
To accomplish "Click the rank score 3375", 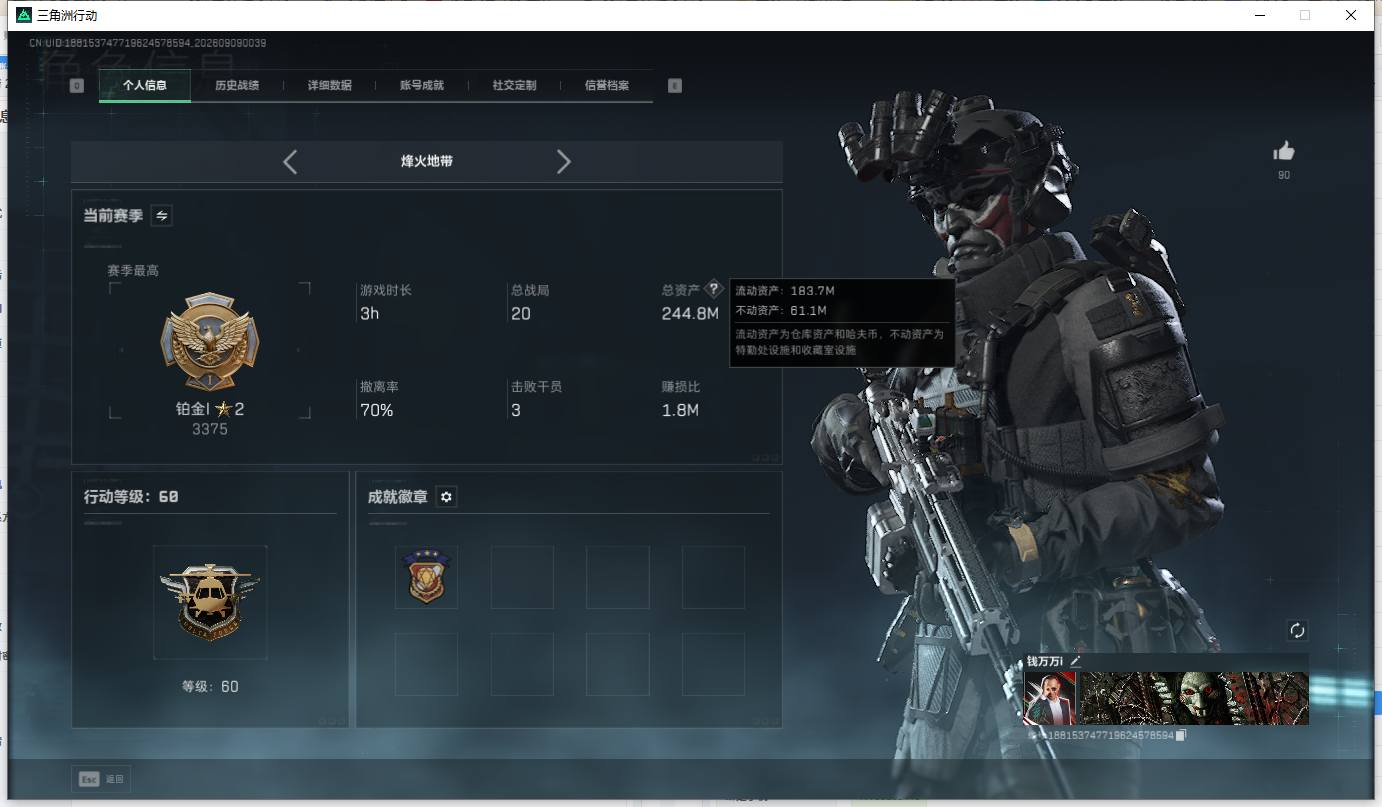I will pyautogui.click(x=210, y=429).
